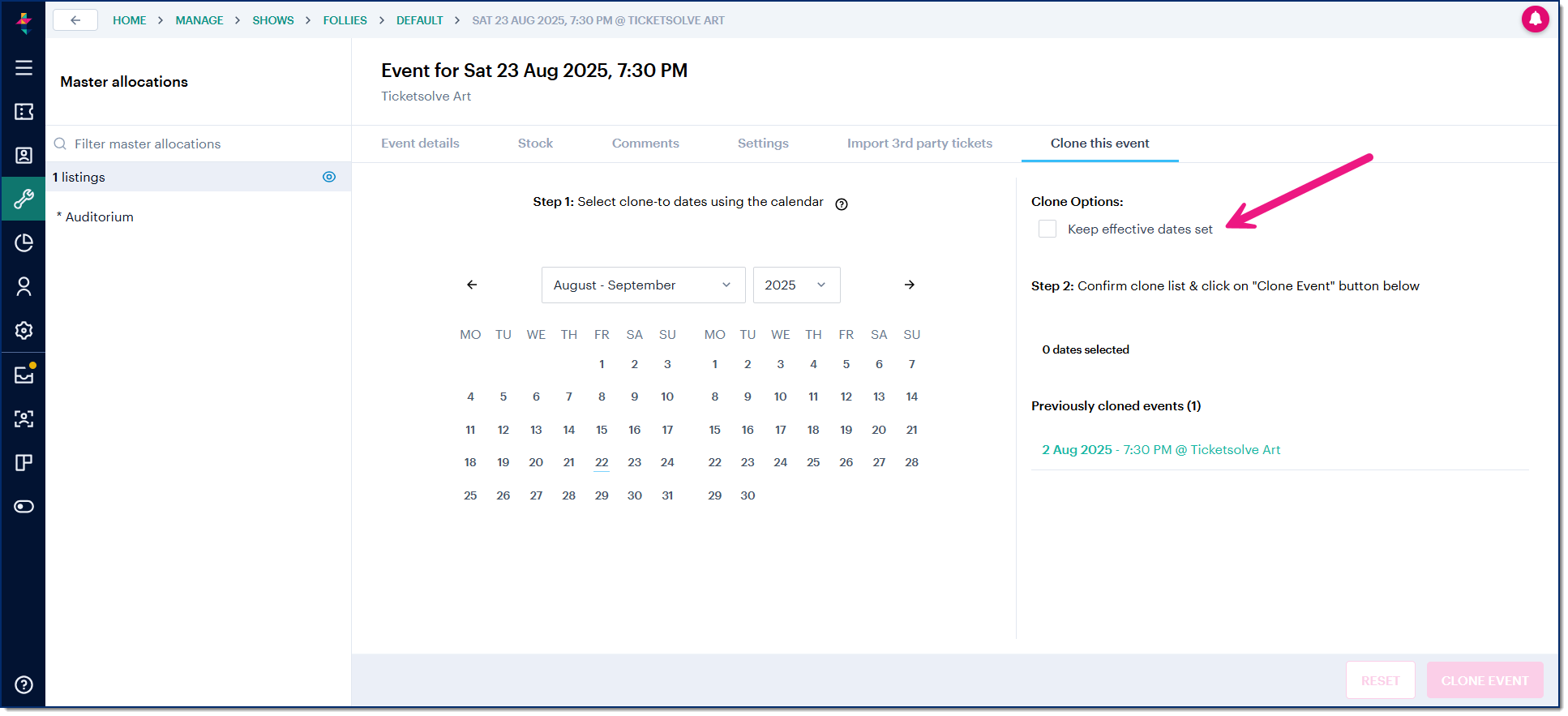Image resolution: width=1568 pixels, height=716 pixels.
Task: Select August 1 in calendar
Action: pyautogui.click(x=602, y=364)
